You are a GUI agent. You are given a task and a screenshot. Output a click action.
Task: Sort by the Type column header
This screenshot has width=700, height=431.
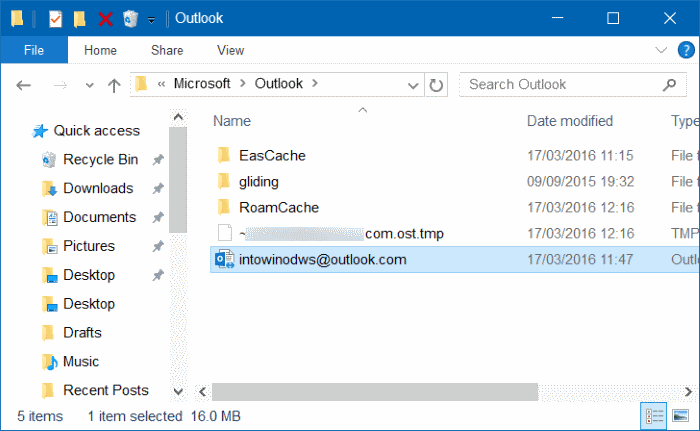[685, 121]
